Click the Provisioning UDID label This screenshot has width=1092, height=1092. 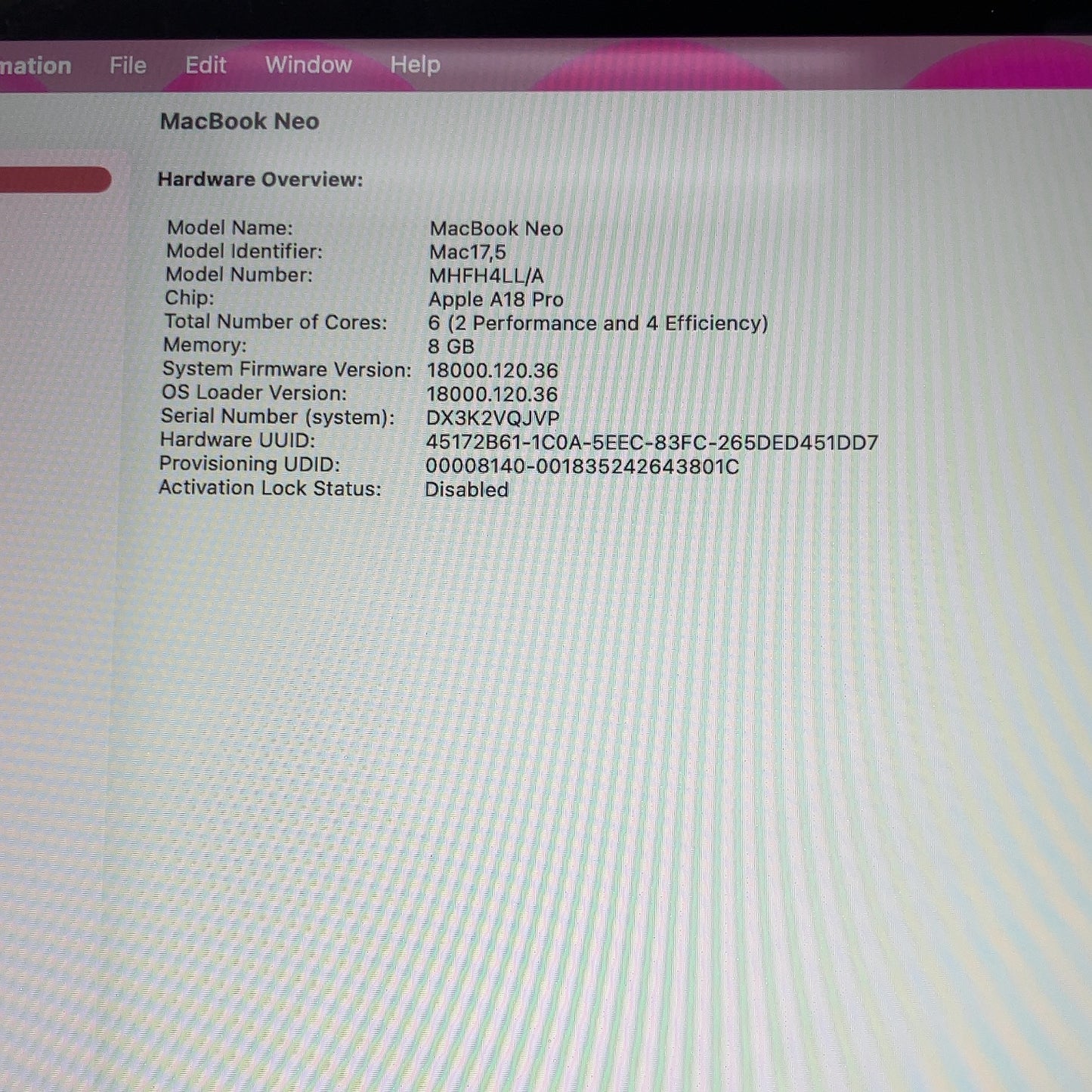pyautogui.click(x=249, y=464)
